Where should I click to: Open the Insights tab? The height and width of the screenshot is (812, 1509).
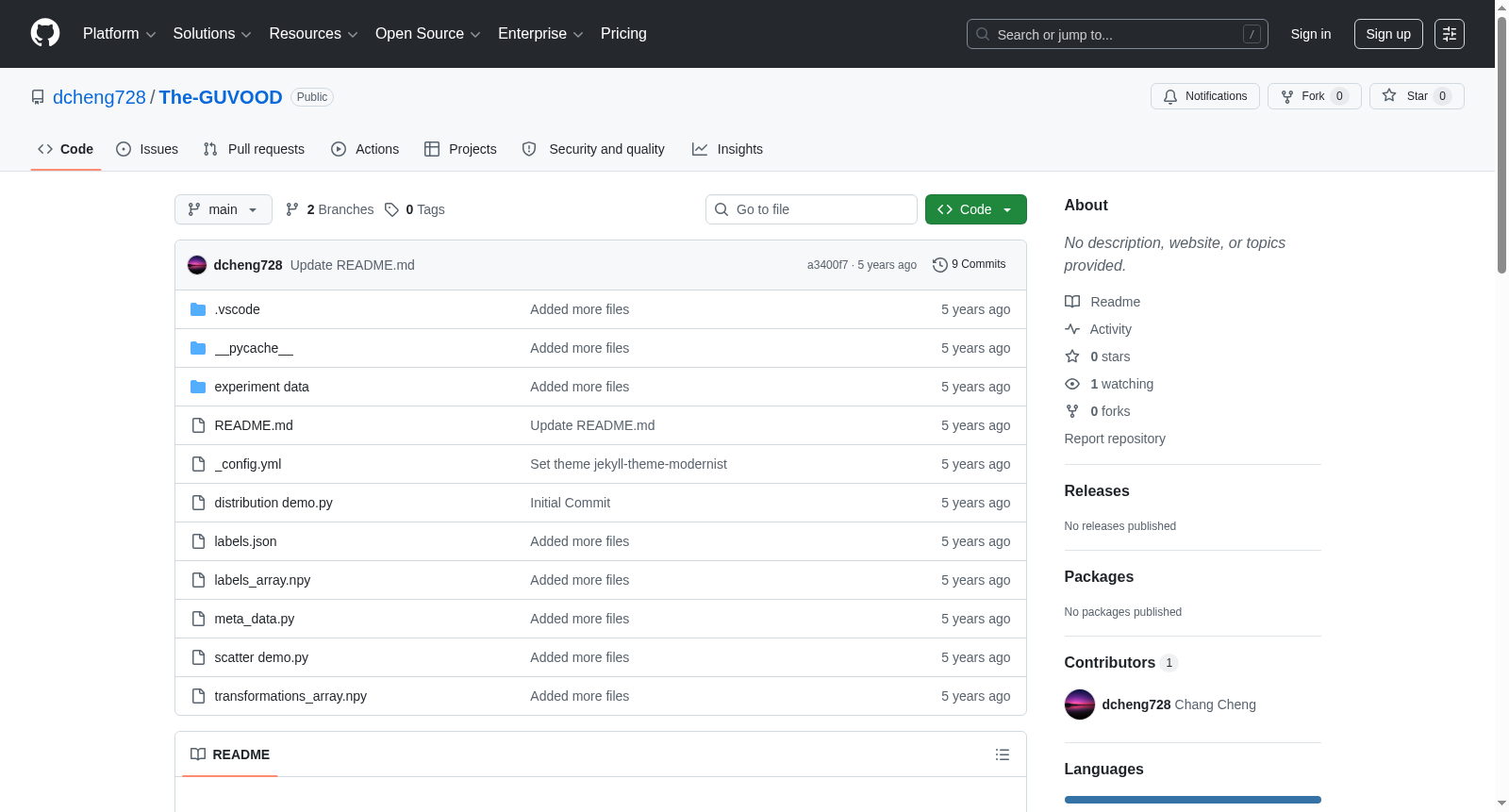click(727, 149)
